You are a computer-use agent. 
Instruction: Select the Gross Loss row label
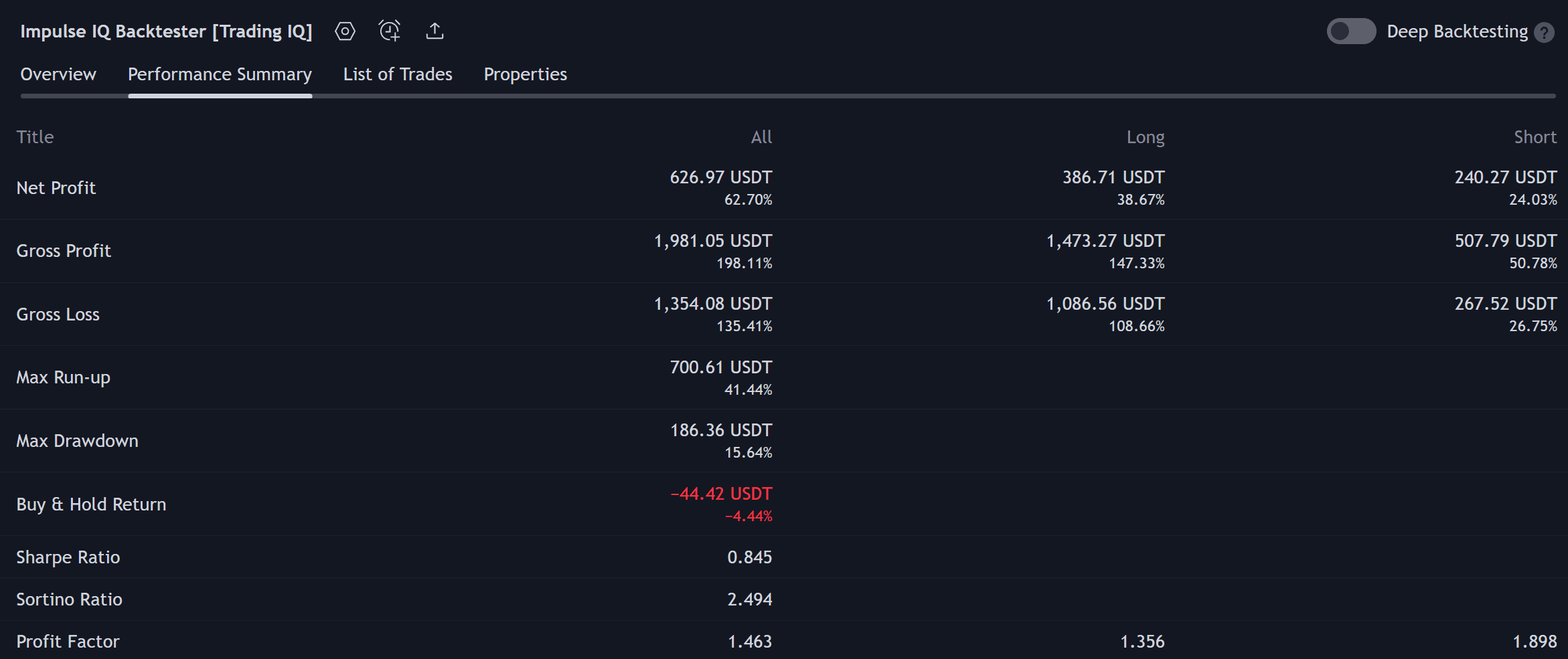click(x=58, y=314)
